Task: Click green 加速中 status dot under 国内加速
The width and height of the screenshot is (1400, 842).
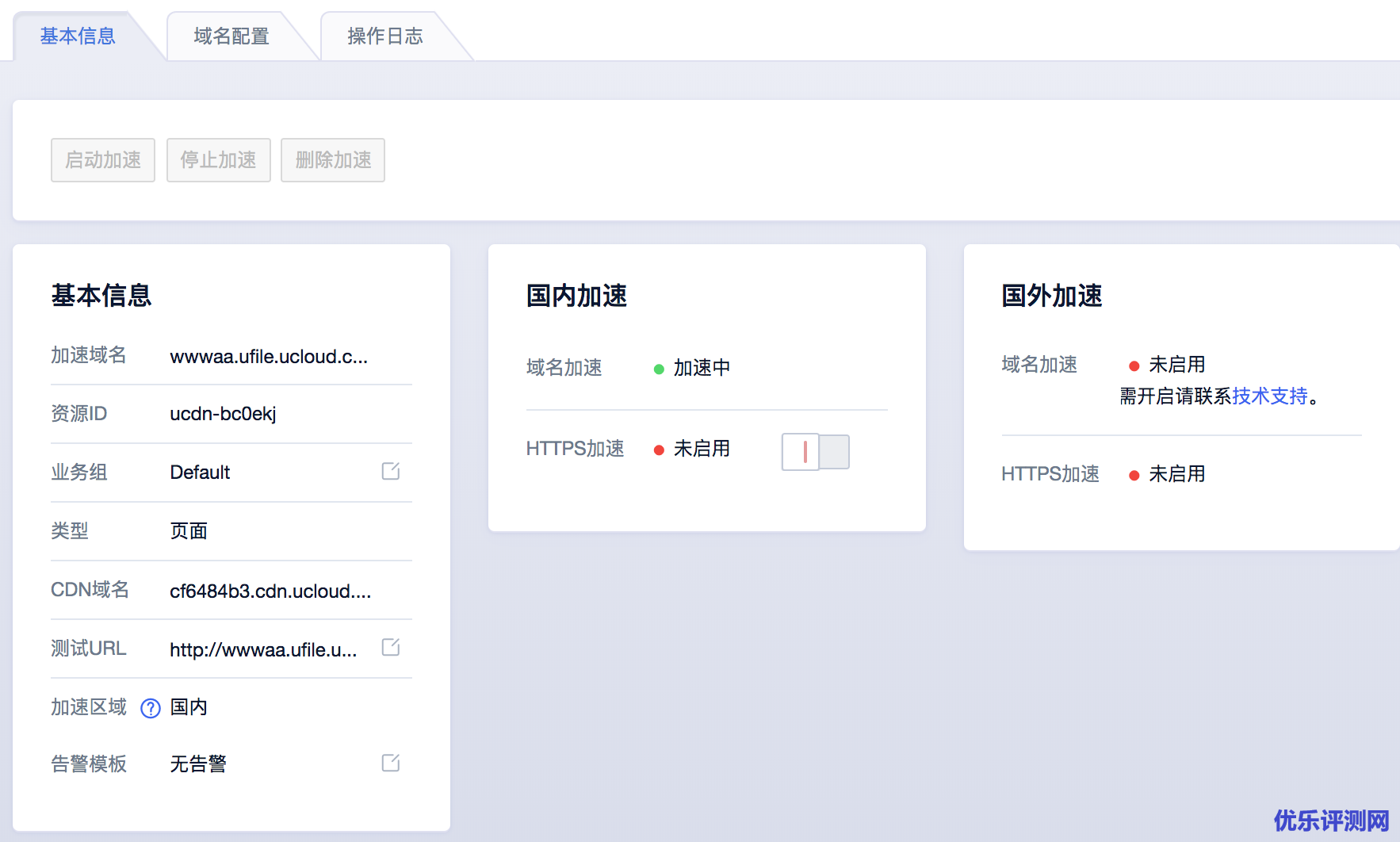Action: coord(659,369)
